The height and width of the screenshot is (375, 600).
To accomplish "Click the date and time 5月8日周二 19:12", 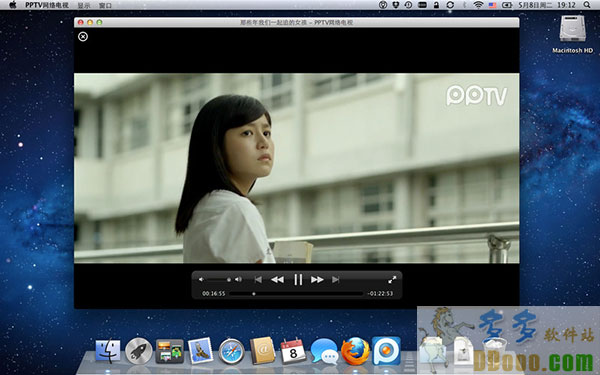I will click(547, 5).
